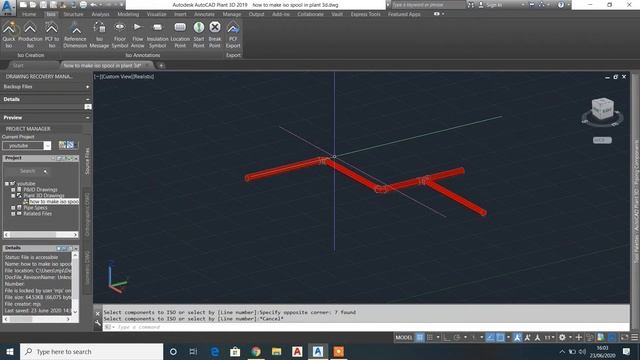Open Express Tools ribbon tab
The height and width of the screenshot is (360, 640).
[365, 14]
